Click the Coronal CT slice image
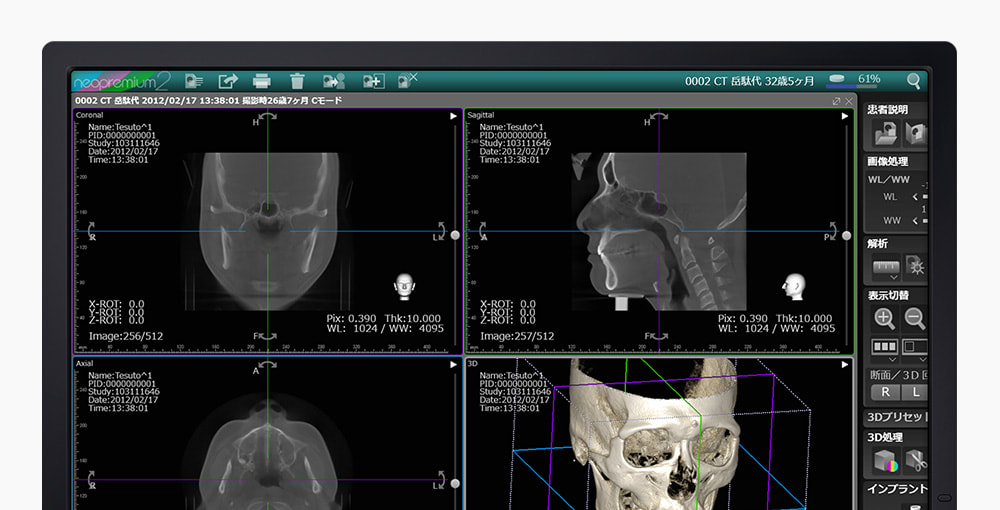Viewport: 1000px width, 510px height. 268,231
